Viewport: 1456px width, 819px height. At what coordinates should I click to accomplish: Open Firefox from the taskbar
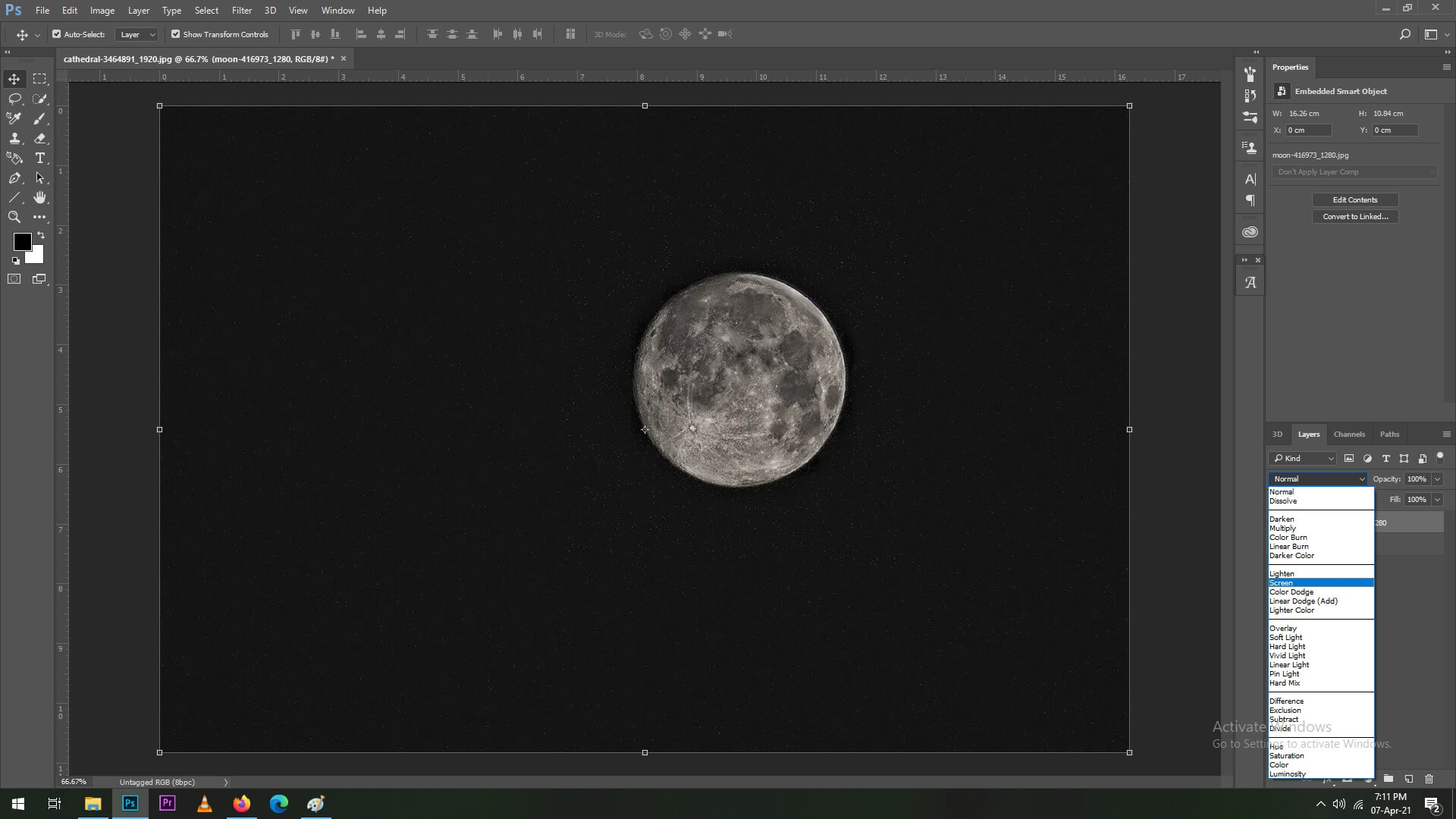click(241, 804)
